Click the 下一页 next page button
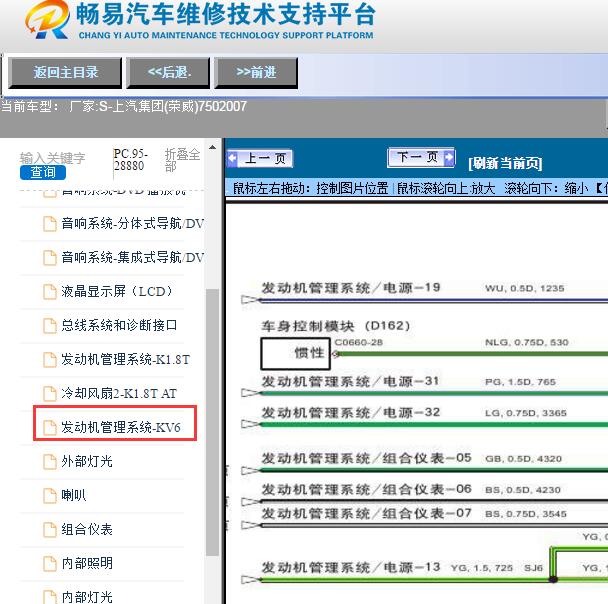Screen dimensions: 608x604 pyautogui.click(x=421, y=157)
